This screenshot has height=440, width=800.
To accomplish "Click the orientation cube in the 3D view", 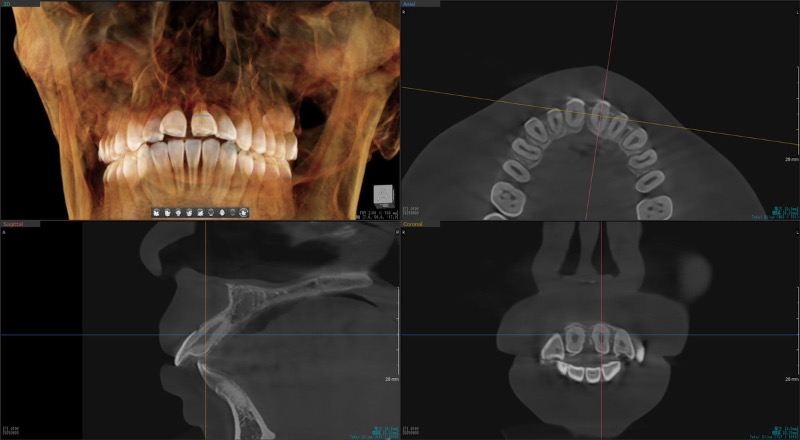I will 382,194.
